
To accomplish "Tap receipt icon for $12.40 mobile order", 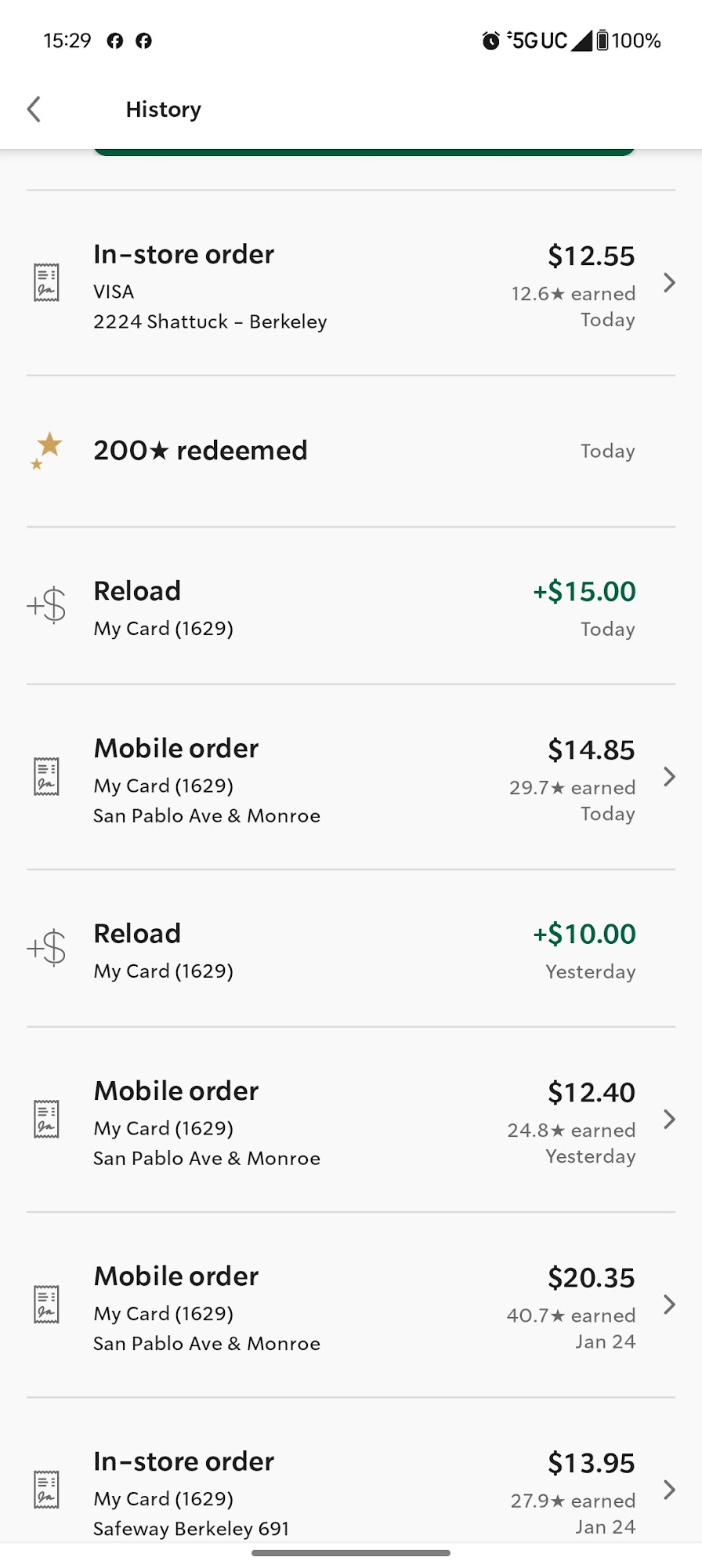I will pyautogui.click(x=46, y=1119).
